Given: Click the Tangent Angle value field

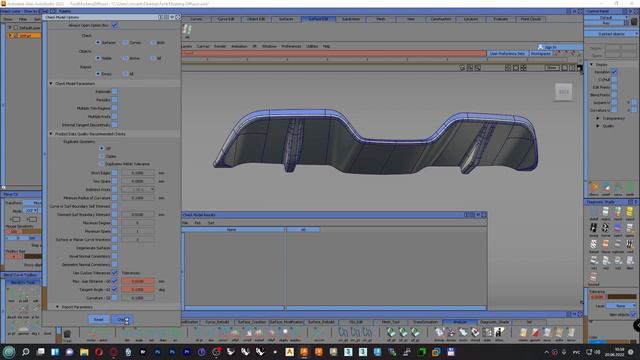Looking at the screenshot, I should tap(138, 289).
